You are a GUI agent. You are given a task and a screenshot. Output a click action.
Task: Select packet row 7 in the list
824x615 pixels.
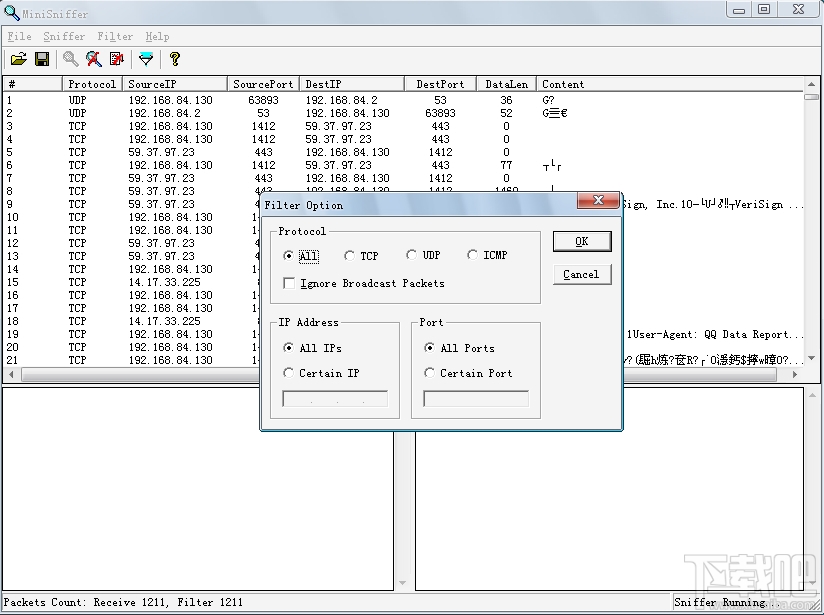403,178
